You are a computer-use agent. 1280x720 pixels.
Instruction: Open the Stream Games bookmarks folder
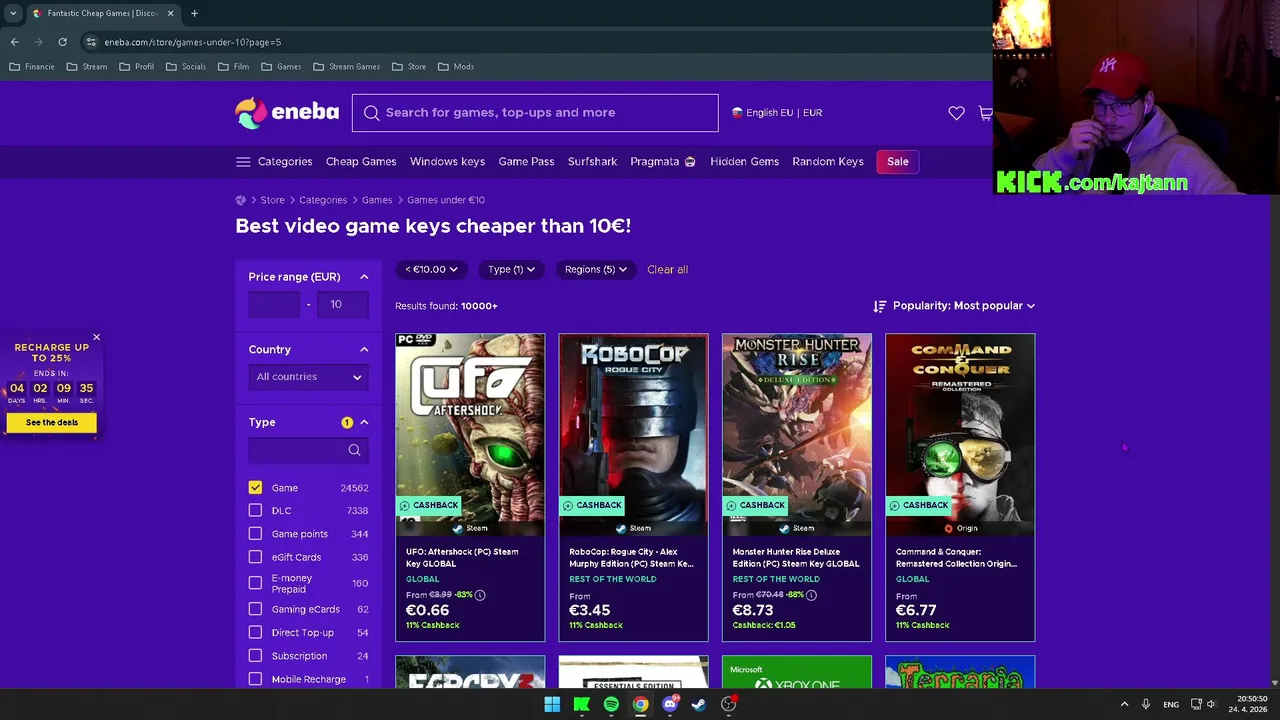(346, 67)
